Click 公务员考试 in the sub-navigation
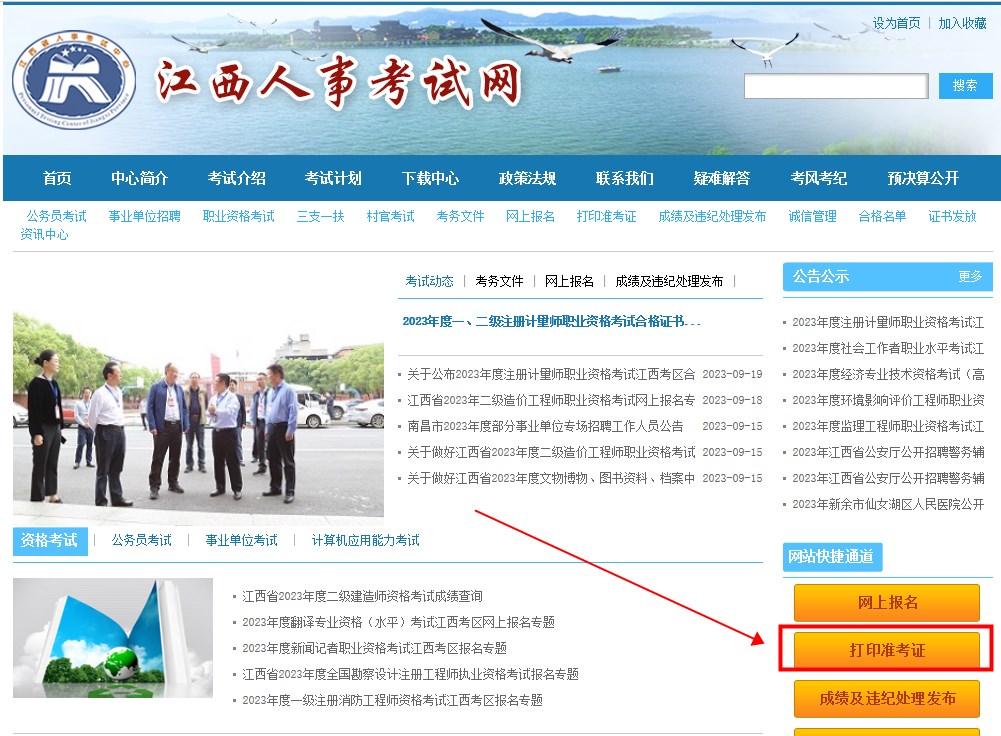1001x736 pixels. click(x=56, y=216)
